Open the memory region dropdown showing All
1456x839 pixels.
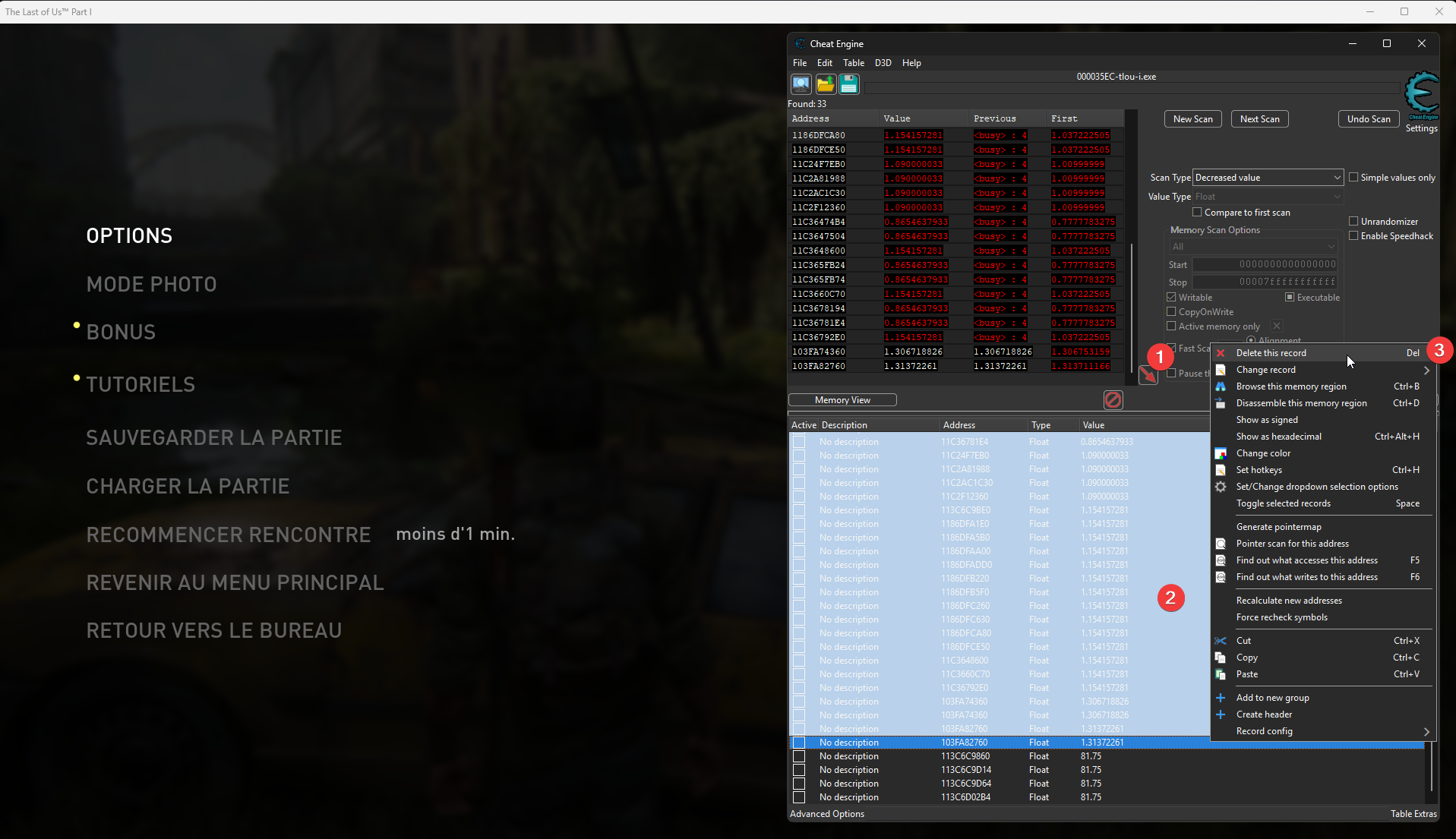pos(1253,247)
